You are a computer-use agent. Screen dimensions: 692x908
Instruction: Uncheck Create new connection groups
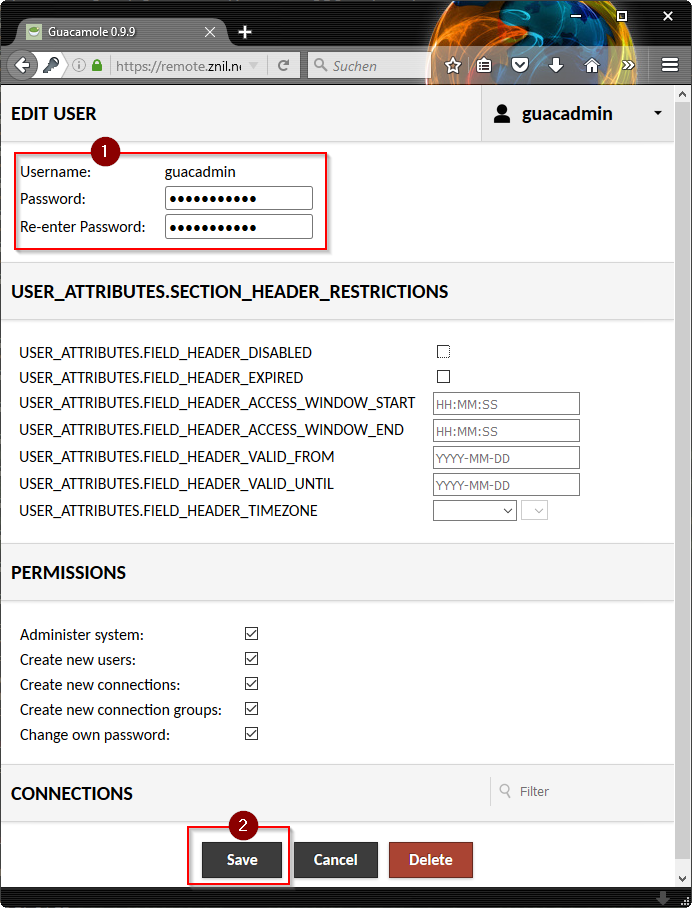(x=252, y=709)
